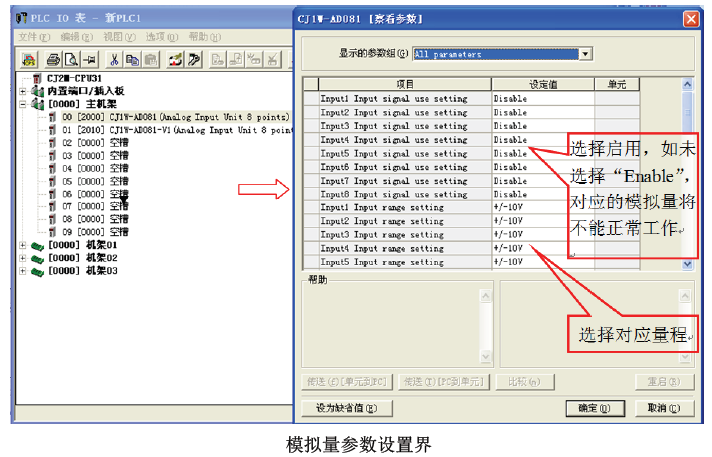The height and width of the screenshot is (457, 712).
Task: Click the 确定 button
Action: click(x=586, y=408)
